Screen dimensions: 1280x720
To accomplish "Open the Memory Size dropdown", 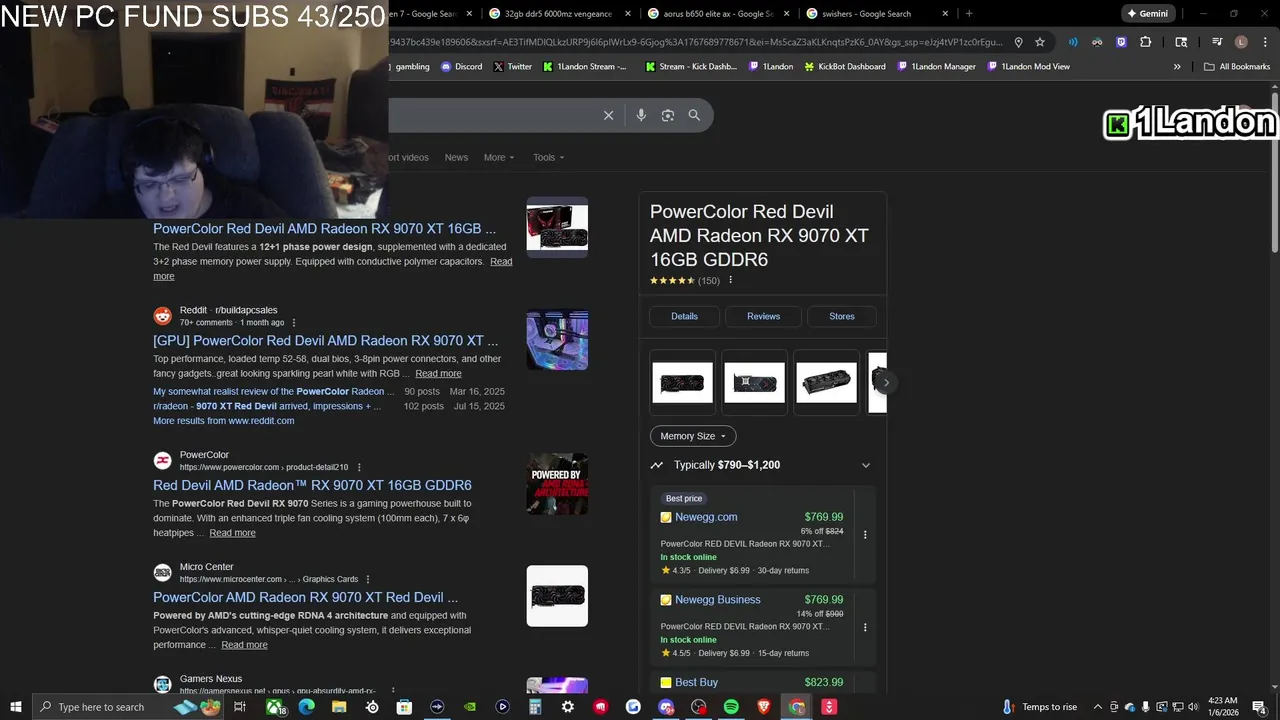I will click(693, 436).
